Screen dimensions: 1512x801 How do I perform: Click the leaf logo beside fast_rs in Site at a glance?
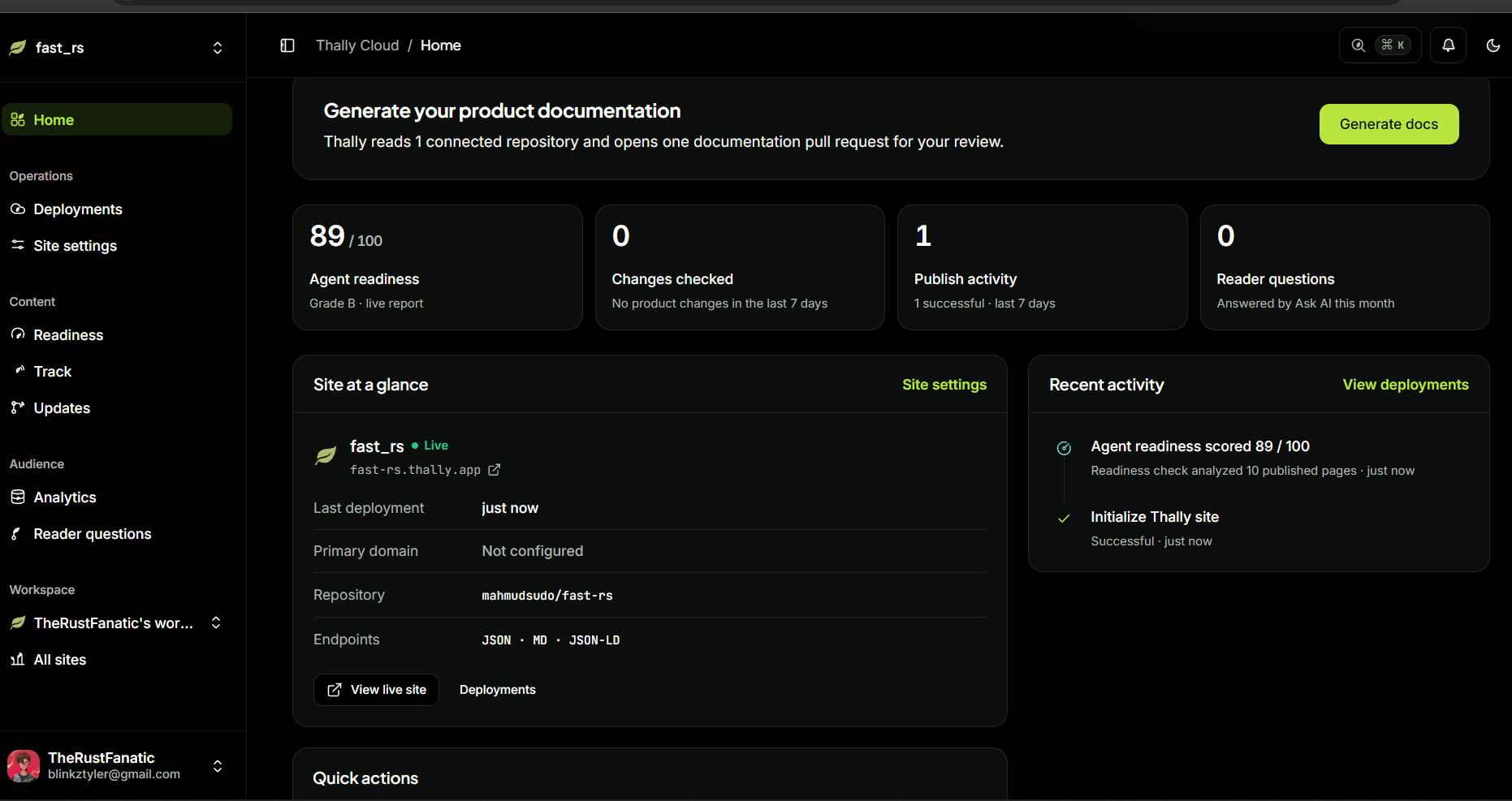(x=326, y=456)
